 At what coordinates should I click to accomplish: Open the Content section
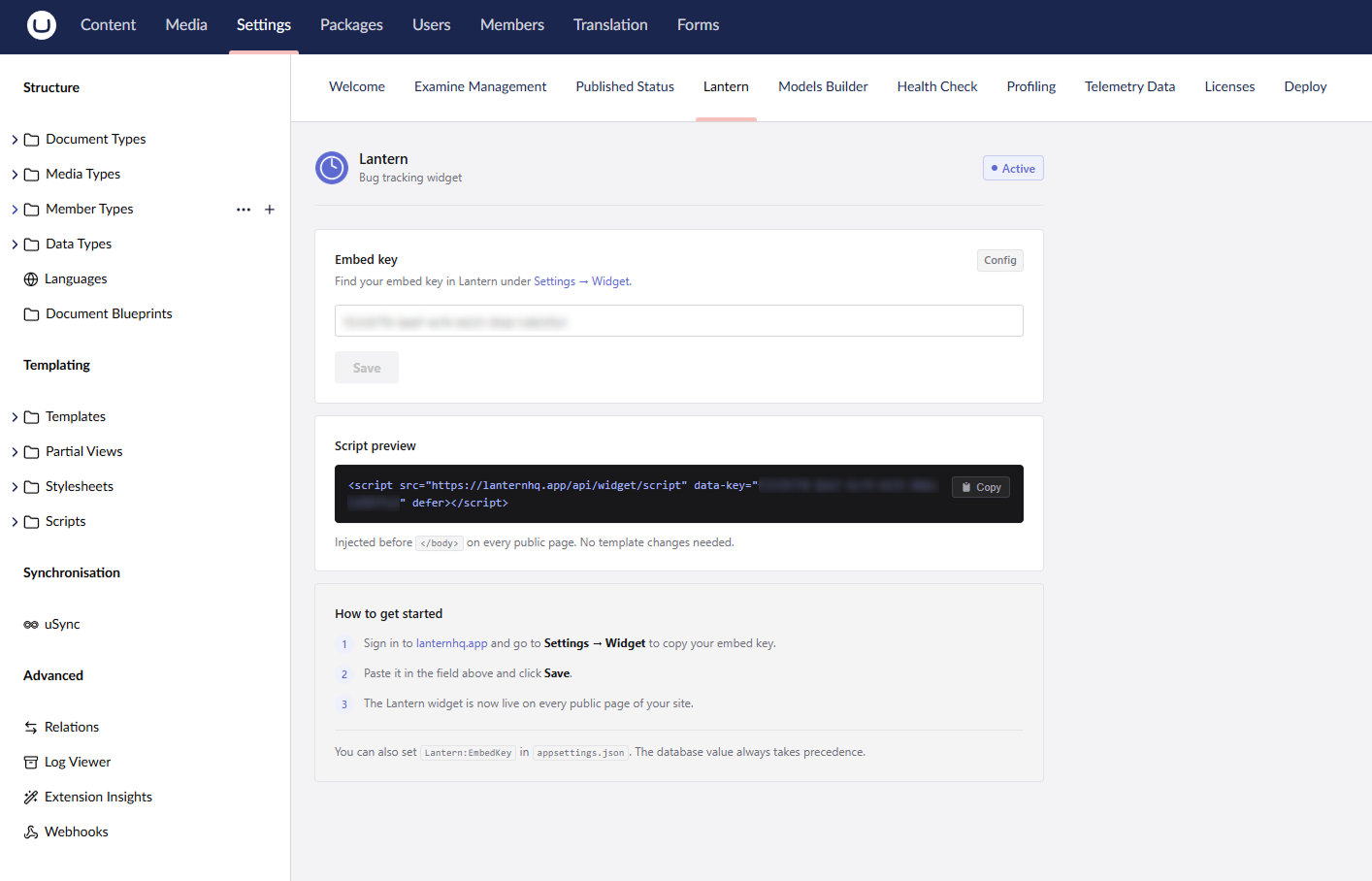click(108, 25)
